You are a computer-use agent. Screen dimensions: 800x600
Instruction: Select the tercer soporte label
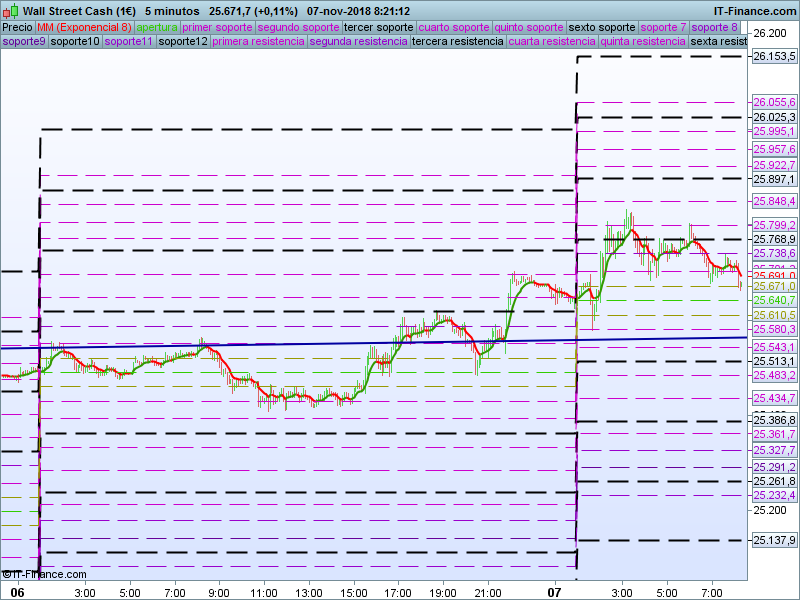pyautogui.click(x=378, y=27)
